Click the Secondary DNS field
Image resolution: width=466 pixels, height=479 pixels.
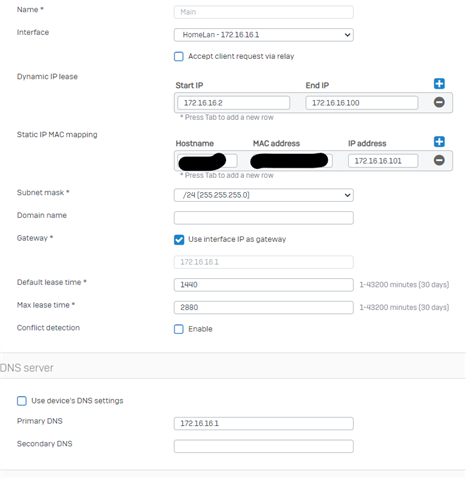pyautogui.click(x=263, y=446)
